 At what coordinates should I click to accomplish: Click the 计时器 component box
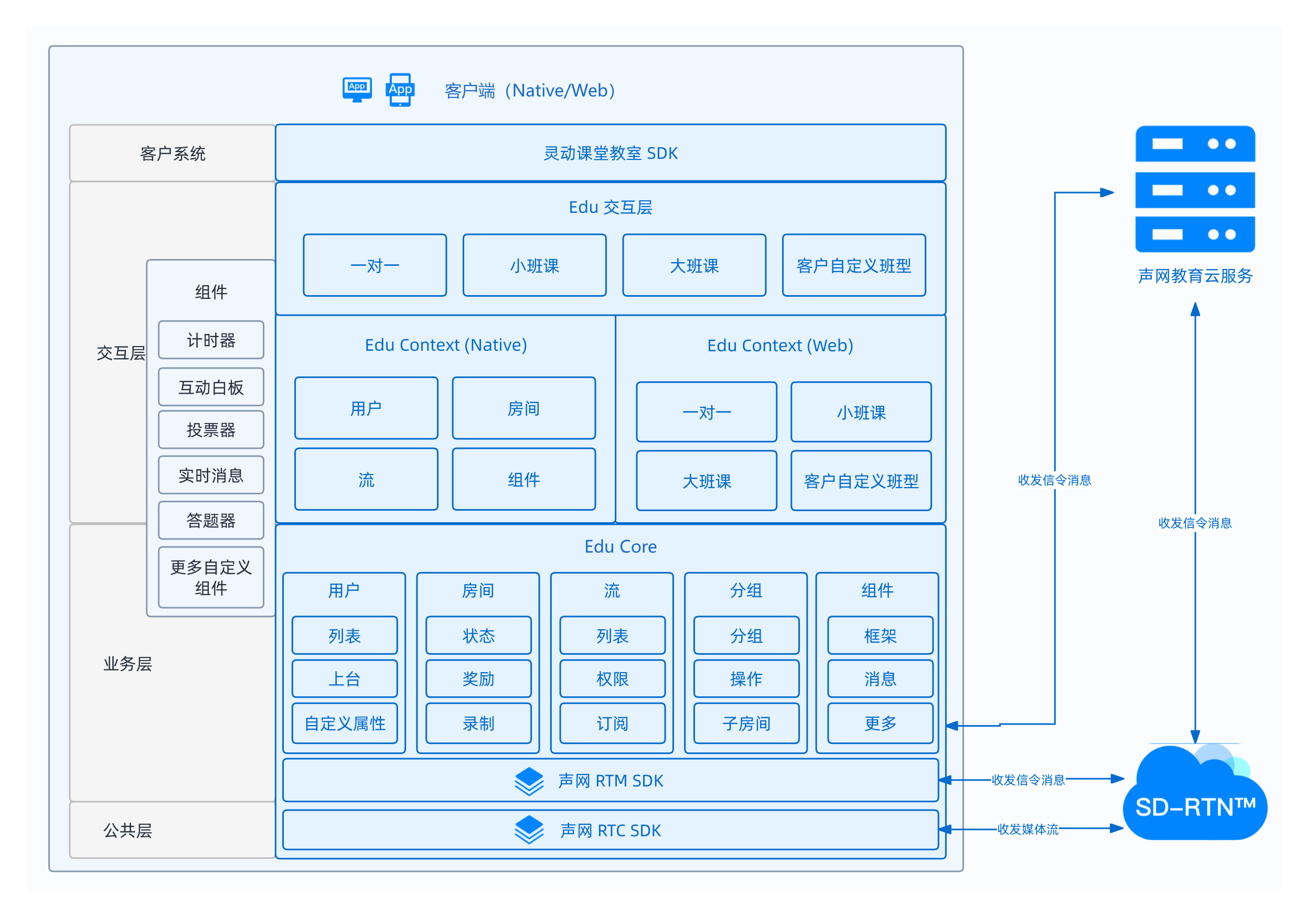click(211, 340)
